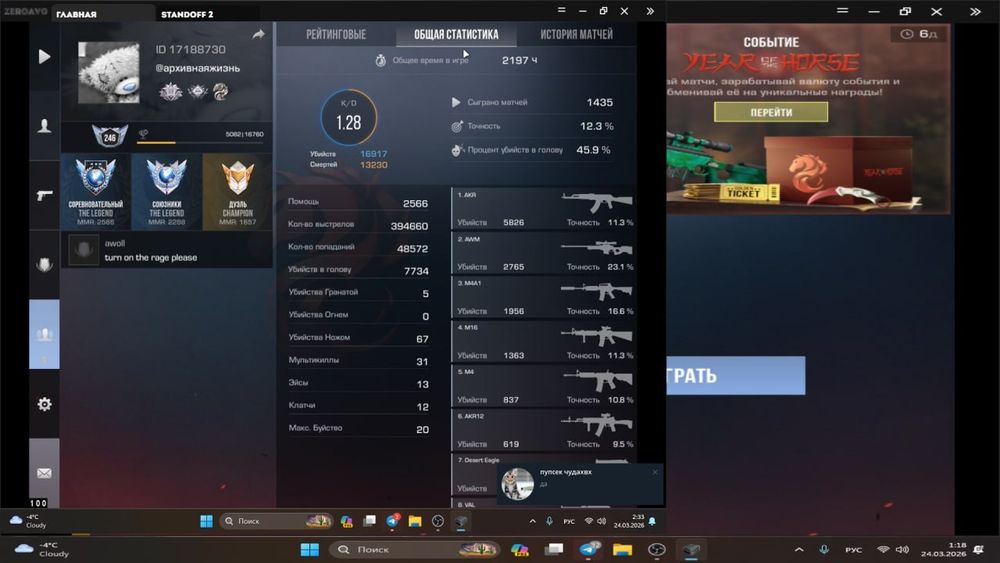This screenshot has width=1000, height=563.
Task: Select the M4A1 weapon stats row
Action: [x=543, y=297]
